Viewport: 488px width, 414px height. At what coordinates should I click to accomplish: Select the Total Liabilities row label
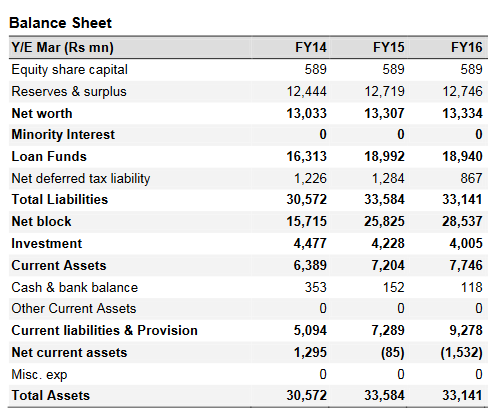click(x=60, y=199)
